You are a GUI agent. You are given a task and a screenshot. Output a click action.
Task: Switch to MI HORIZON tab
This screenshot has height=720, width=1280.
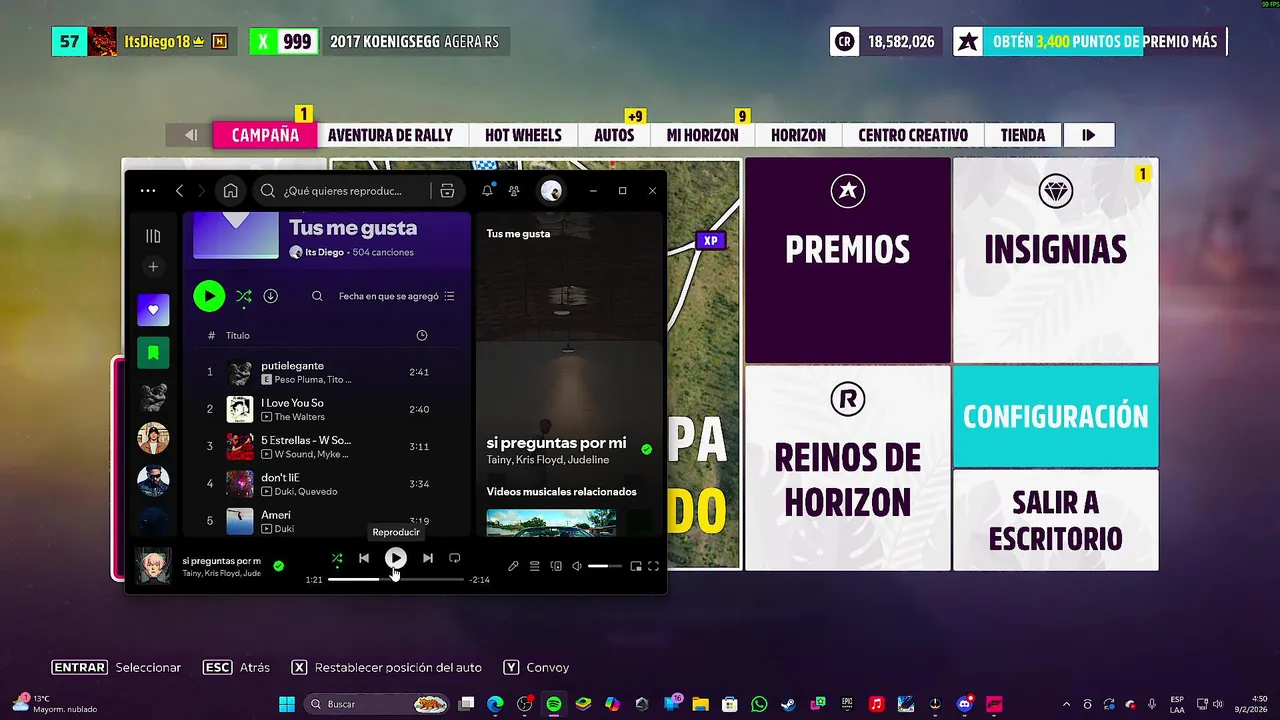point(702,135)
